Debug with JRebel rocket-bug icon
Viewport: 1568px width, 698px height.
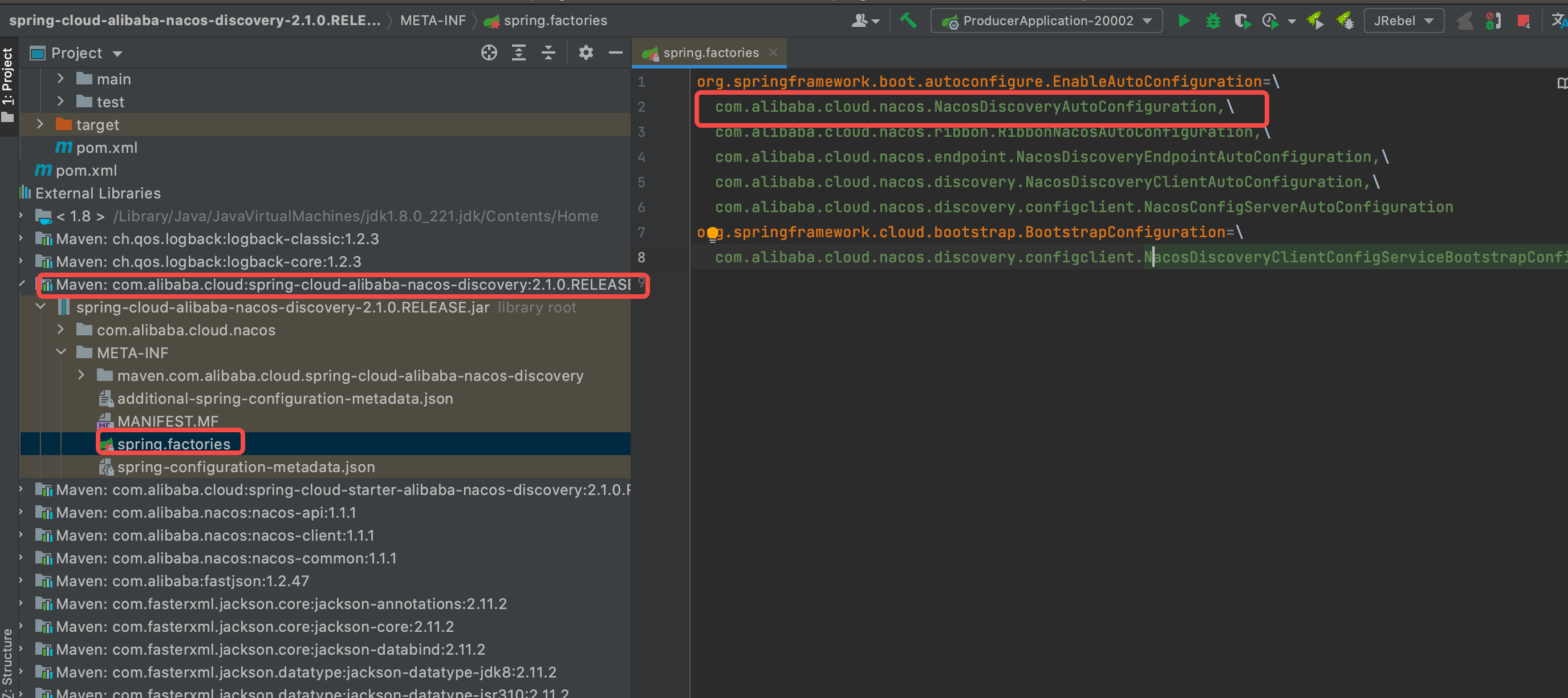(1344, 21)
